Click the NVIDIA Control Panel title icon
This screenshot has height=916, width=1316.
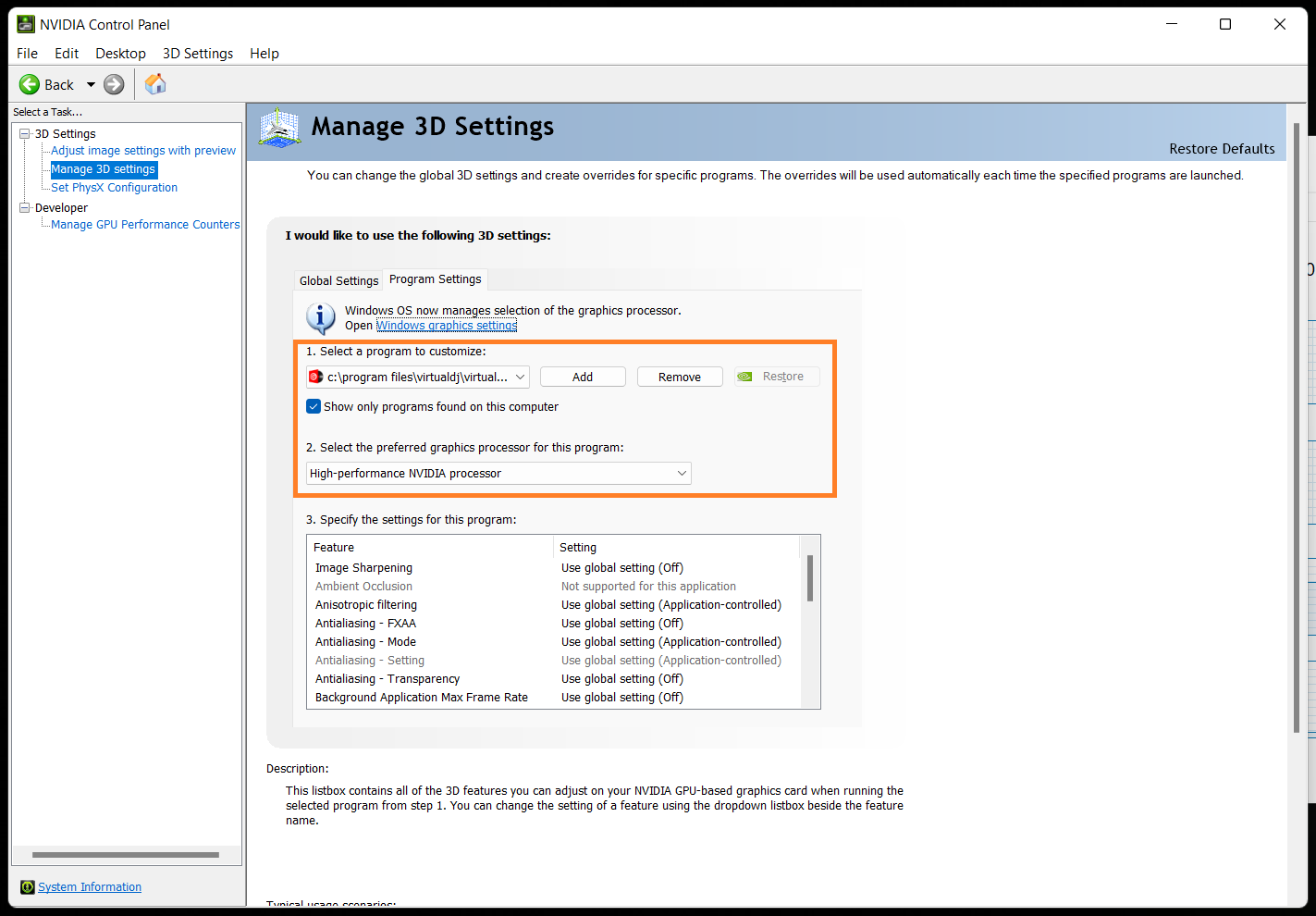26,24
